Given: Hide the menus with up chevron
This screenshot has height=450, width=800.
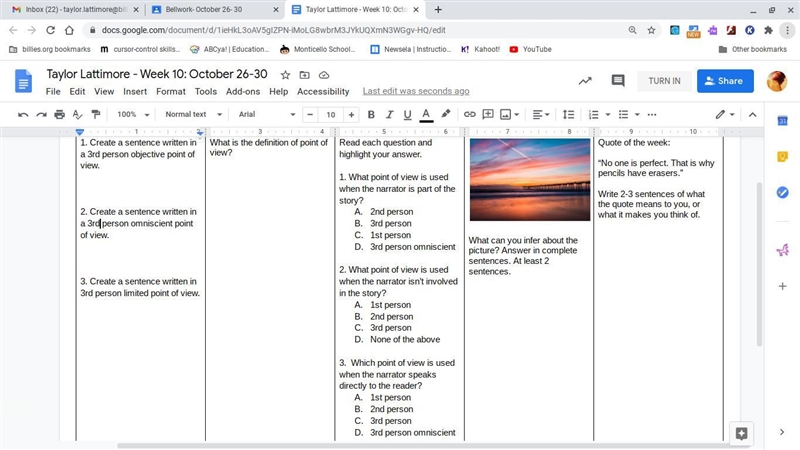Looking at the screenshot, I should (x=752, y=115).
